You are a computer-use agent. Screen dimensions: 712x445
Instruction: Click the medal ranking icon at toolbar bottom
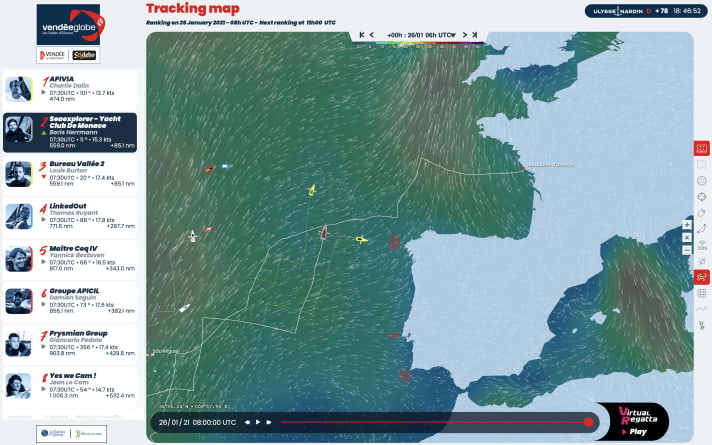[x=702, y=325]
